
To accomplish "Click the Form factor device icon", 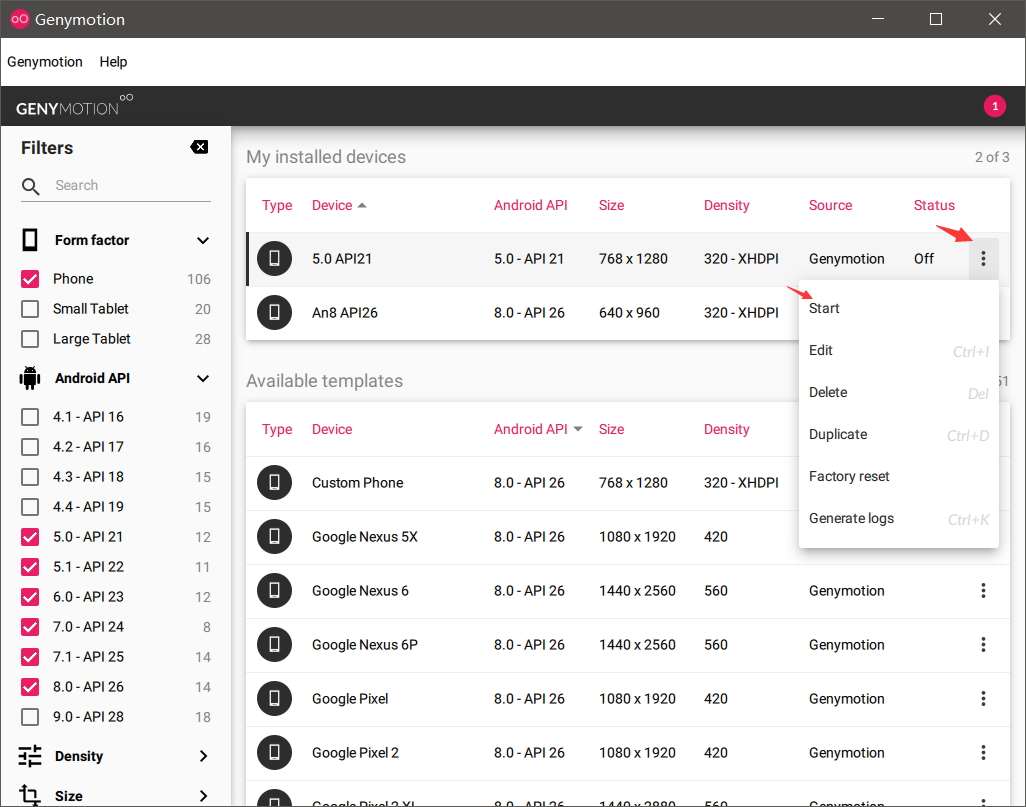I will pos(30,240).
